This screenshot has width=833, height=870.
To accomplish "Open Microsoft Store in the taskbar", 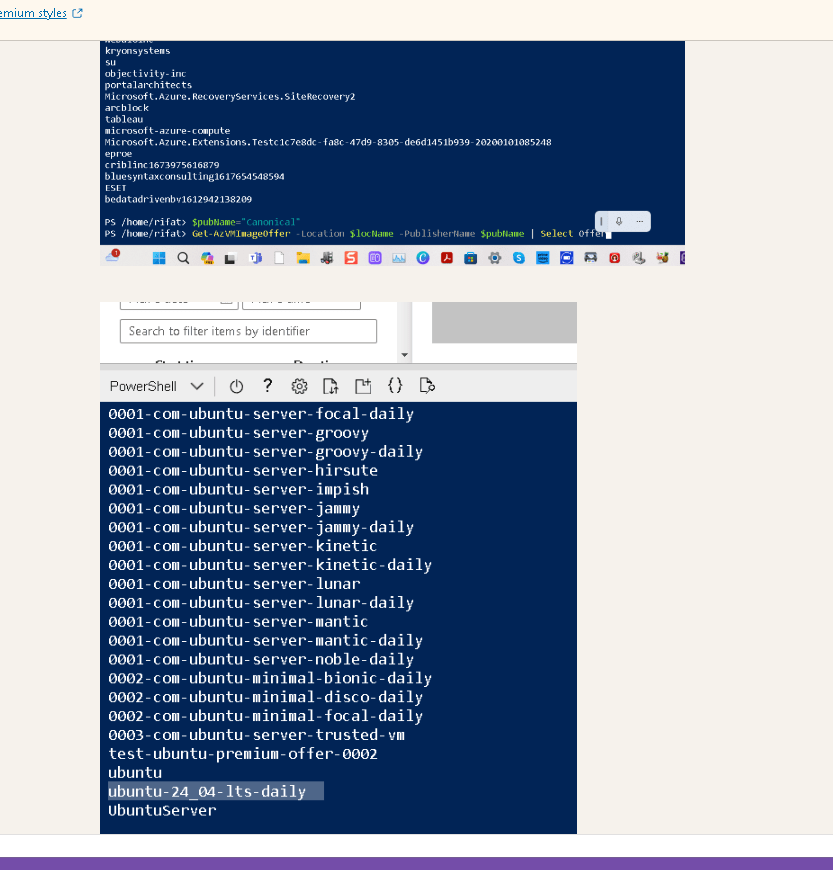I will tap(471, 258).
